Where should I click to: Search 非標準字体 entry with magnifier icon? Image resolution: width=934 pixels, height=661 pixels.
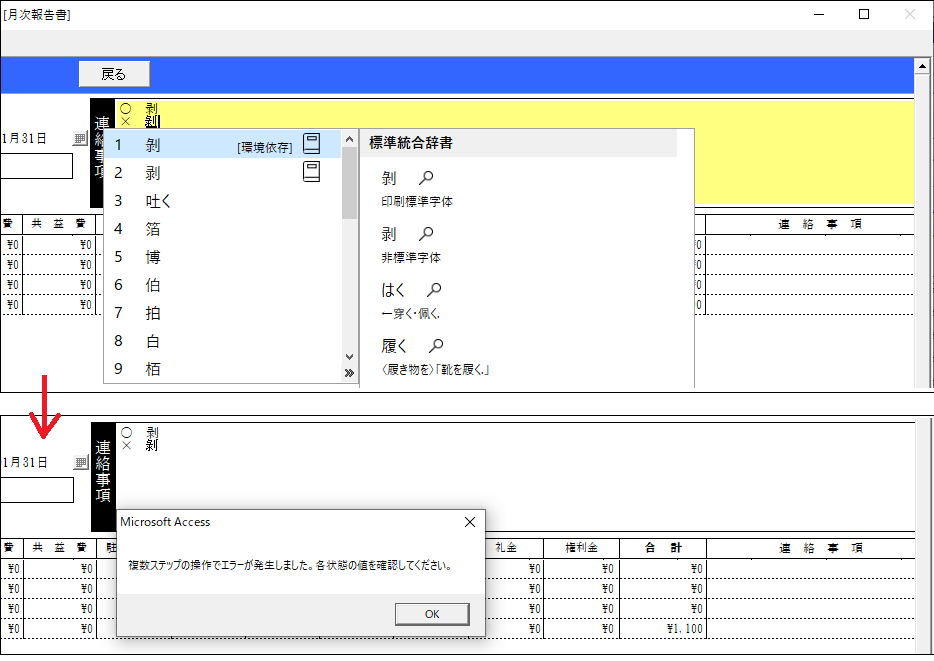[426, 235]
